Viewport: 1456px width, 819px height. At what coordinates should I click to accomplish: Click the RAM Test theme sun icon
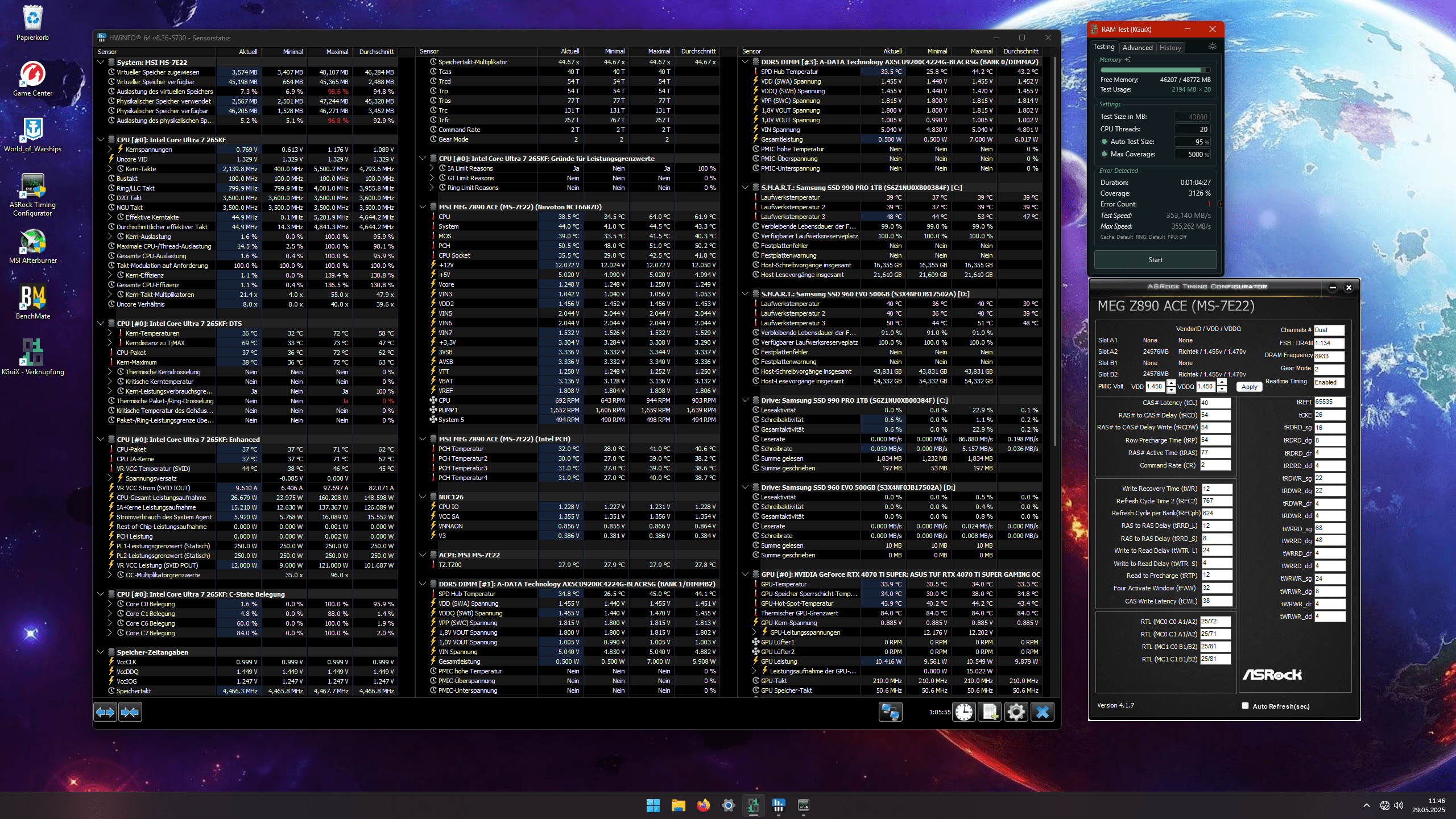[1213, 47]
